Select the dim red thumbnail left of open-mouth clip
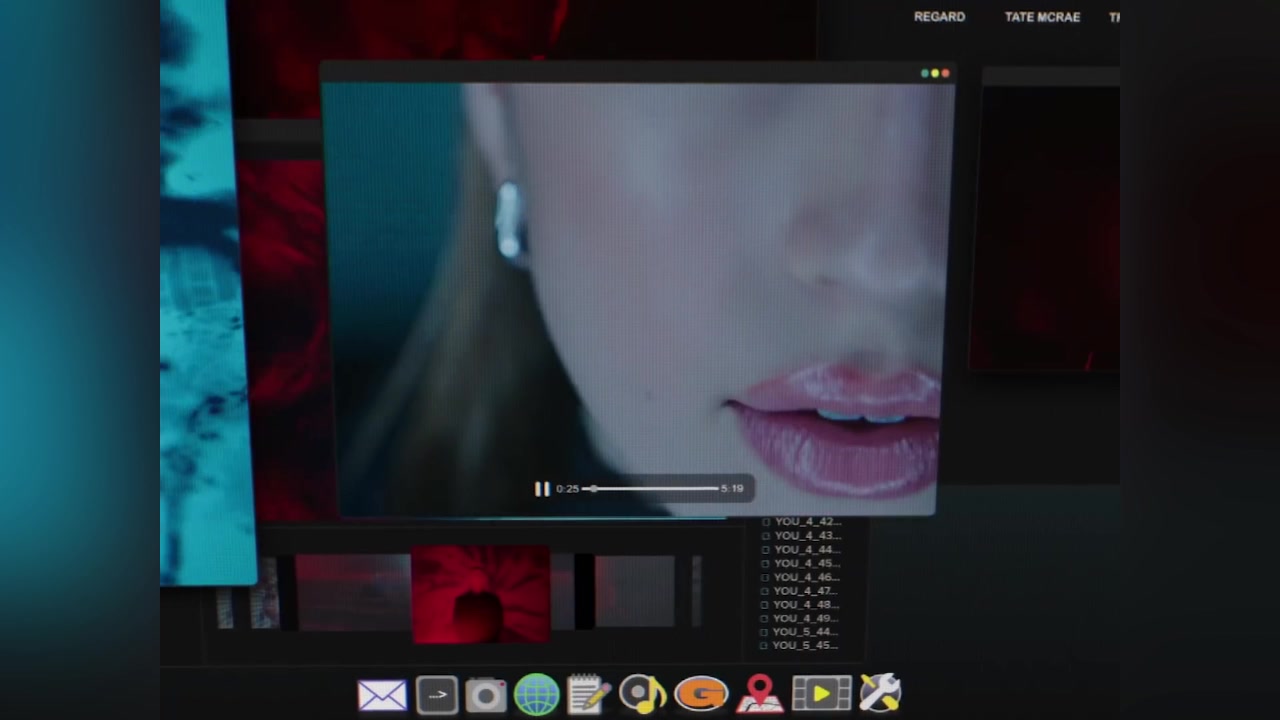The height and width of the screenshot is (720, 1280). click(x=353, y=592)
